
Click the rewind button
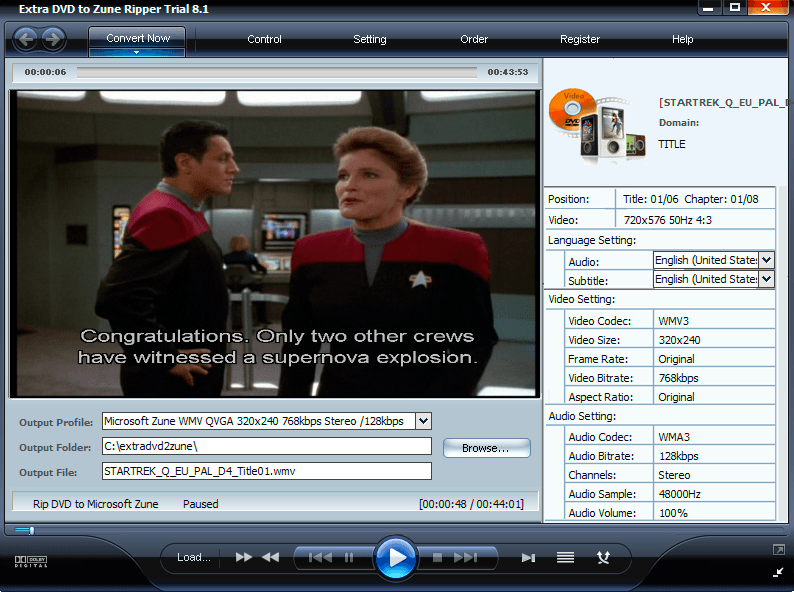pyautogui.click(x=270, y=558)
